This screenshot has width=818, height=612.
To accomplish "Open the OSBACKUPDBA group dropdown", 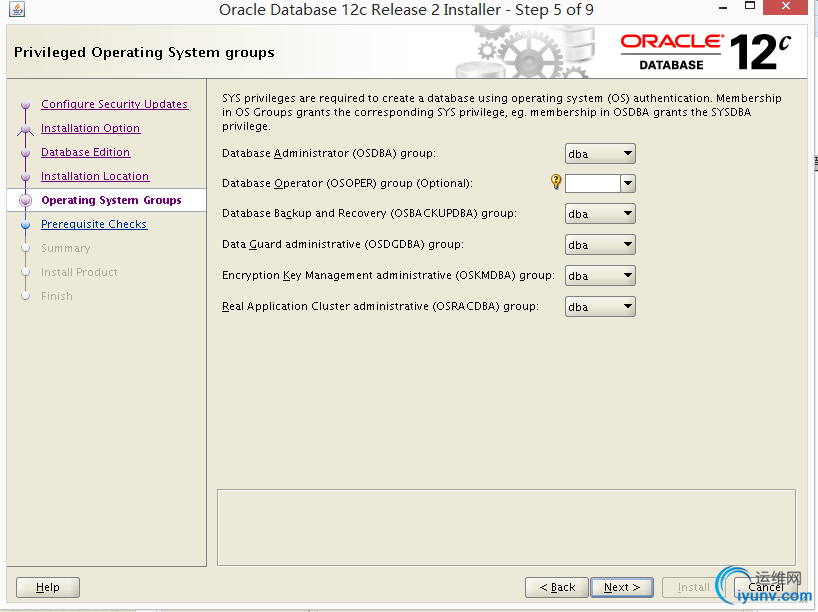I will tap(600, 213).
